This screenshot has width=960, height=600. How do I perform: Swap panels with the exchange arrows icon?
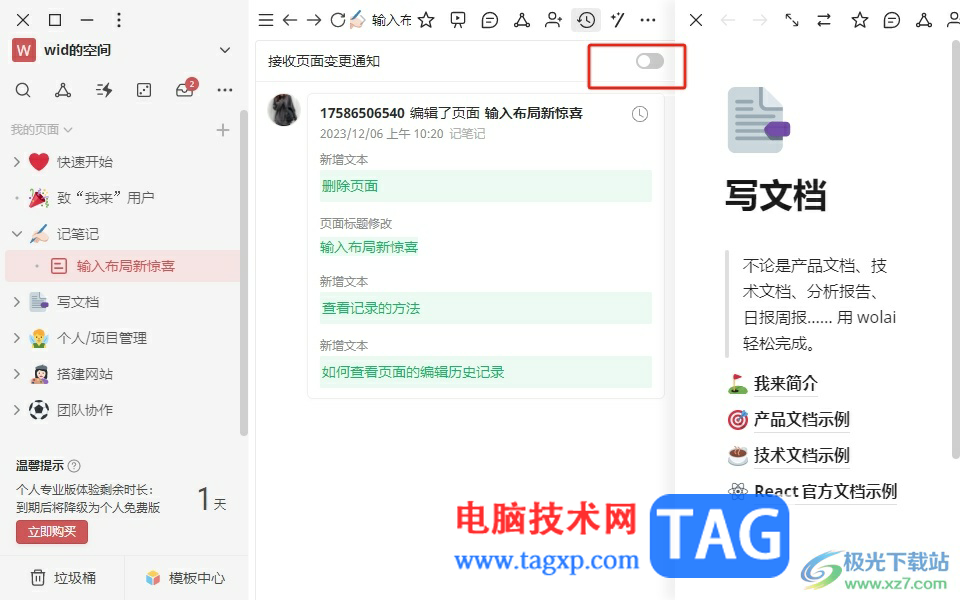[x=824, y=20]
